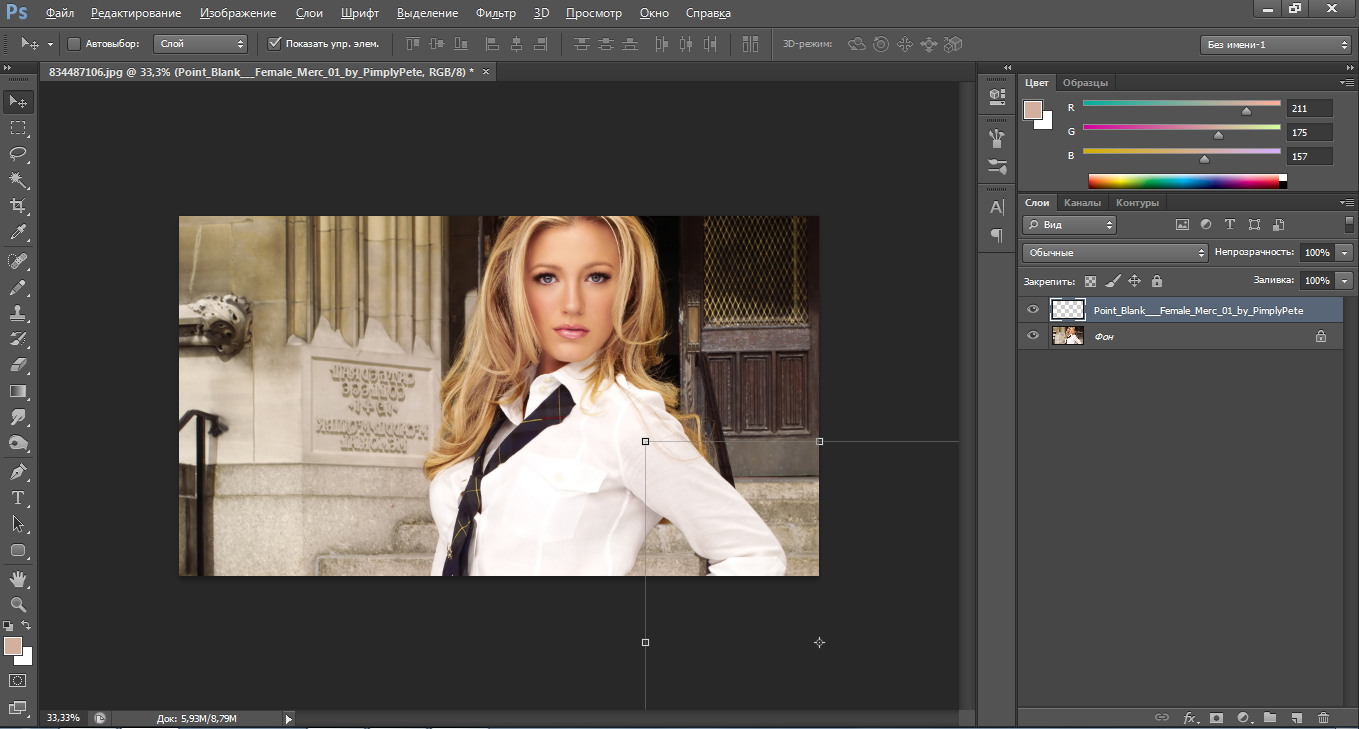
Task: Click the G value input field
Action: [1310, 132]
